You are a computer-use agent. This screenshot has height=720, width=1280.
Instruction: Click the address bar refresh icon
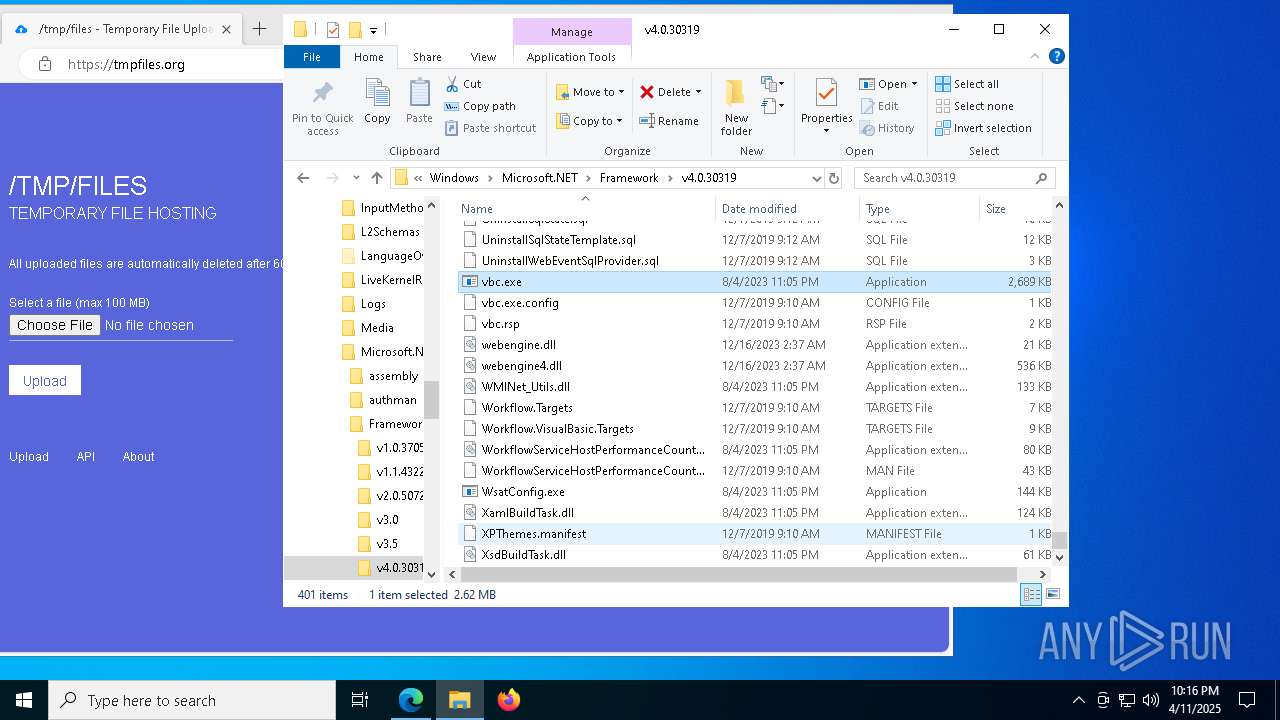tap(834, 178)
